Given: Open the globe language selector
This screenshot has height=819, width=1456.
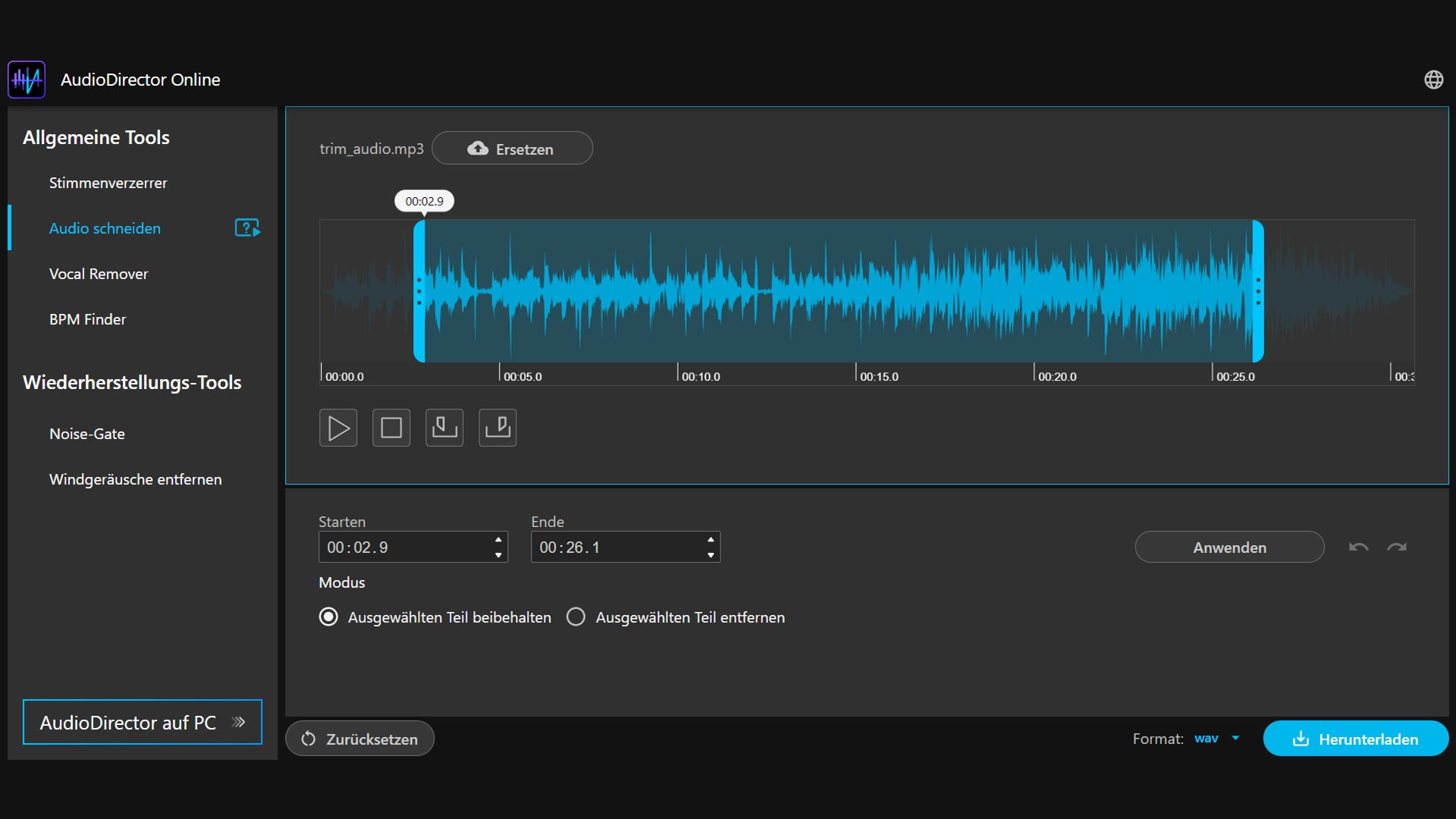Looking at the screenshot, I should pyautogui.click(x=1433, y=80).
